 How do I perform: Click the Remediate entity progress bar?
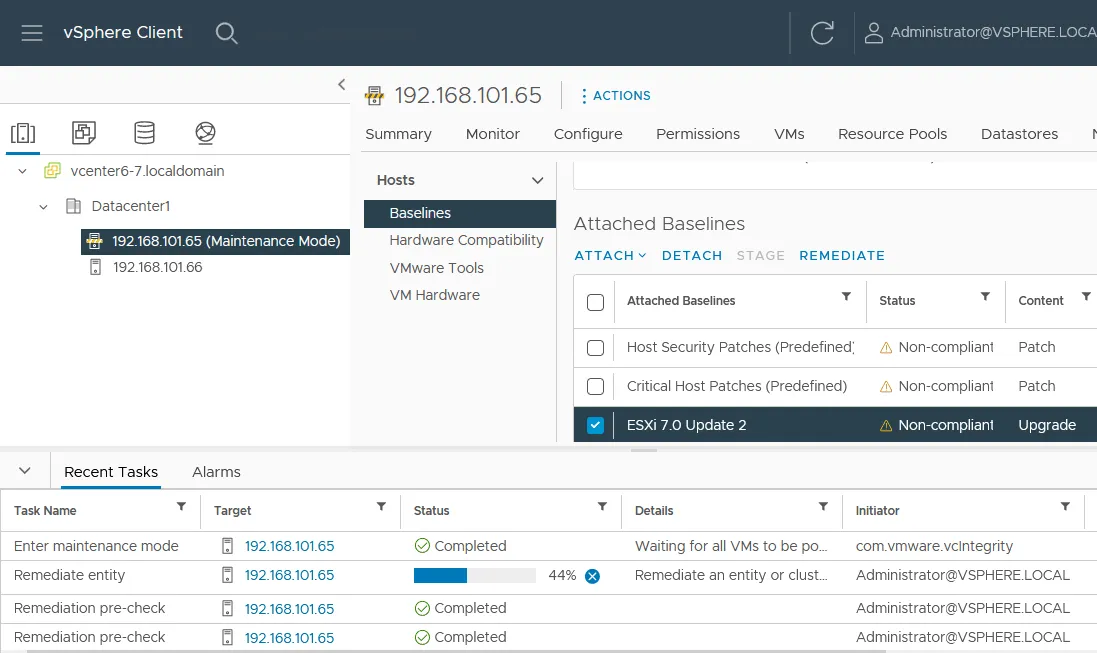click(475, 576)
